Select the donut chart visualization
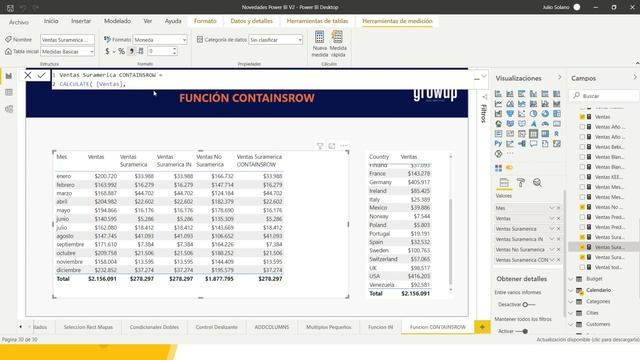Viewport: 640px width, 360px height. pos(545,113)
